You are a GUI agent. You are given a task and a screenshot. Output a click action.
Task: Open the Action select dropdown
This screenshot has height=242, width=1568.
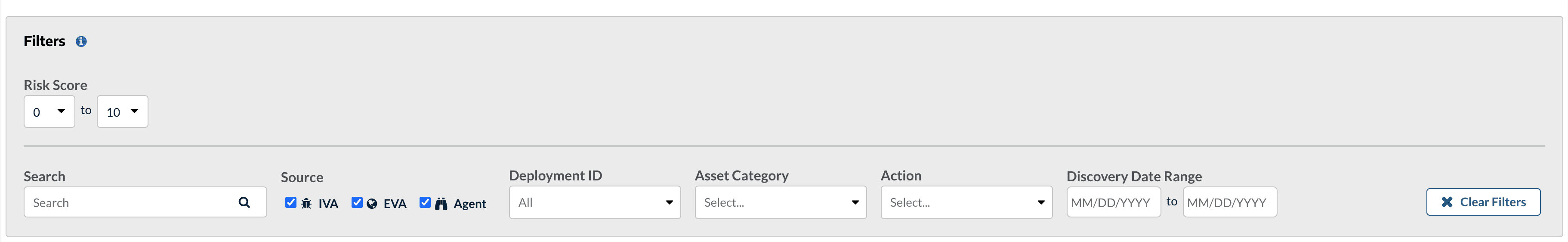966,202
